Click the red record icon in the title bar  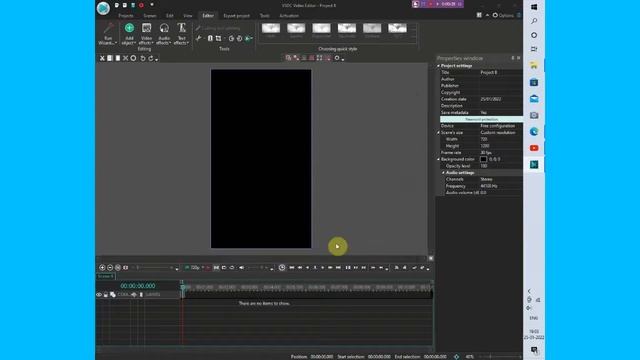click(141, 5)
